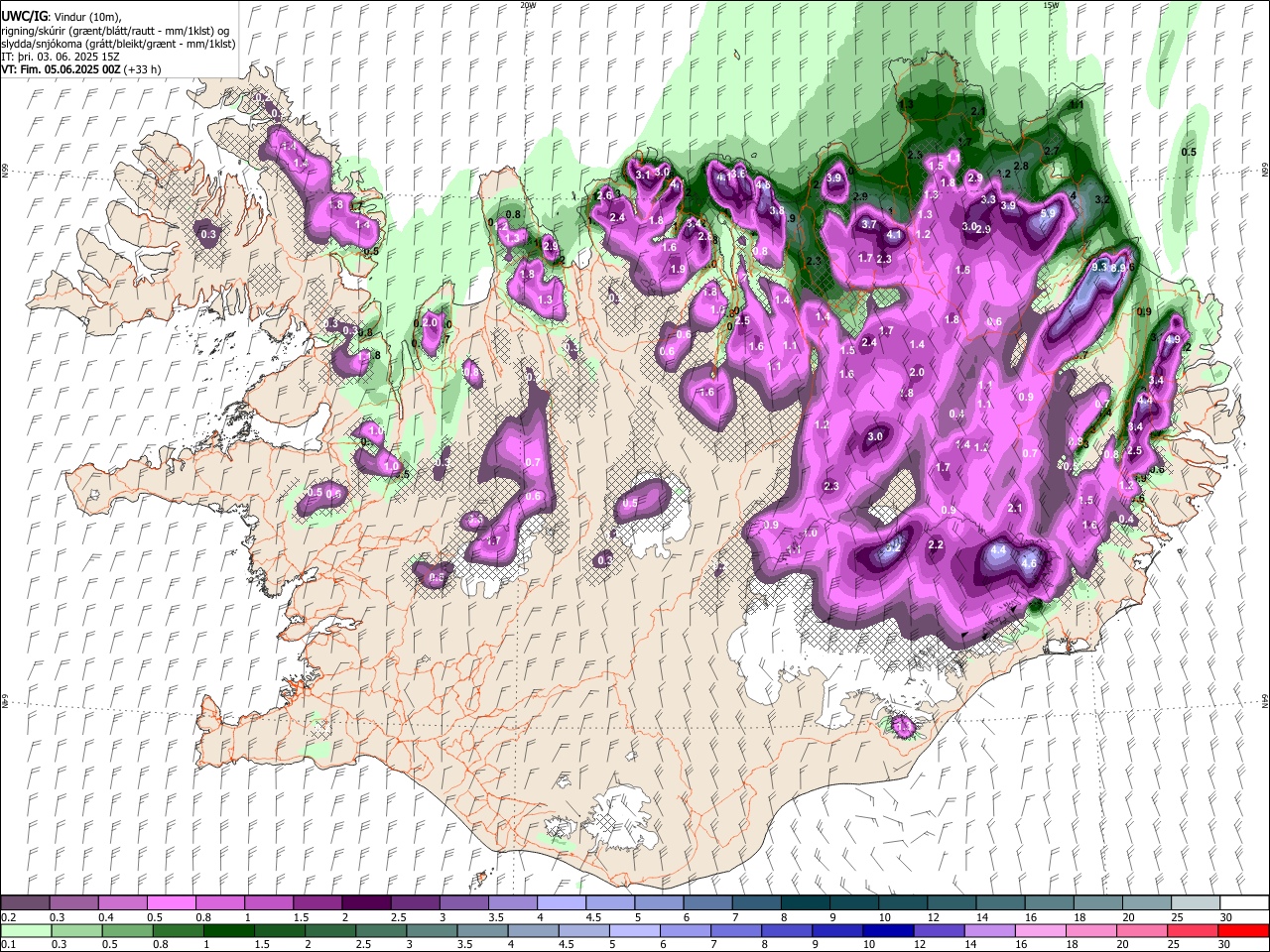Select the rain legend swatch for 3–3.5 mm
The image size is (1270, 952).
(x=431, y=930)
